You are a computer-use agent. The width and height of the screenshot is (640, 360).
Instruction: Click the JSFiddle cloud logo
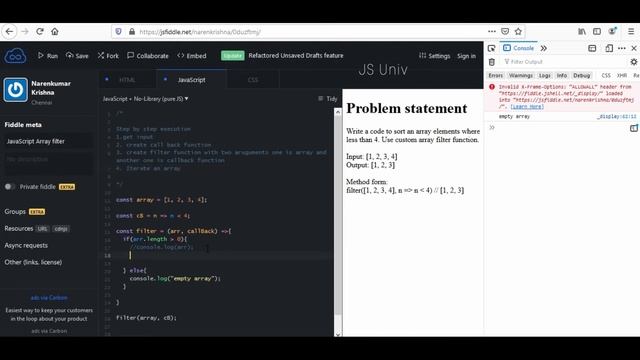tap(16, 56)
